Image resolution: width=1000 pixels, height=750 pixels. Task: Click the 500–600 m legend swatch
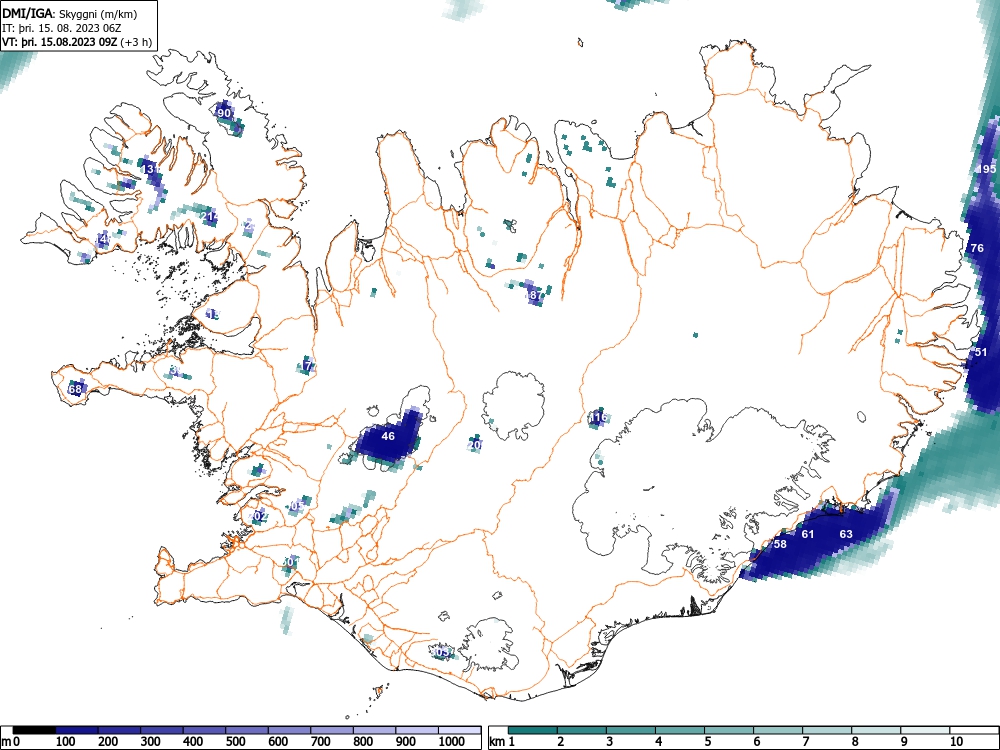247,730
